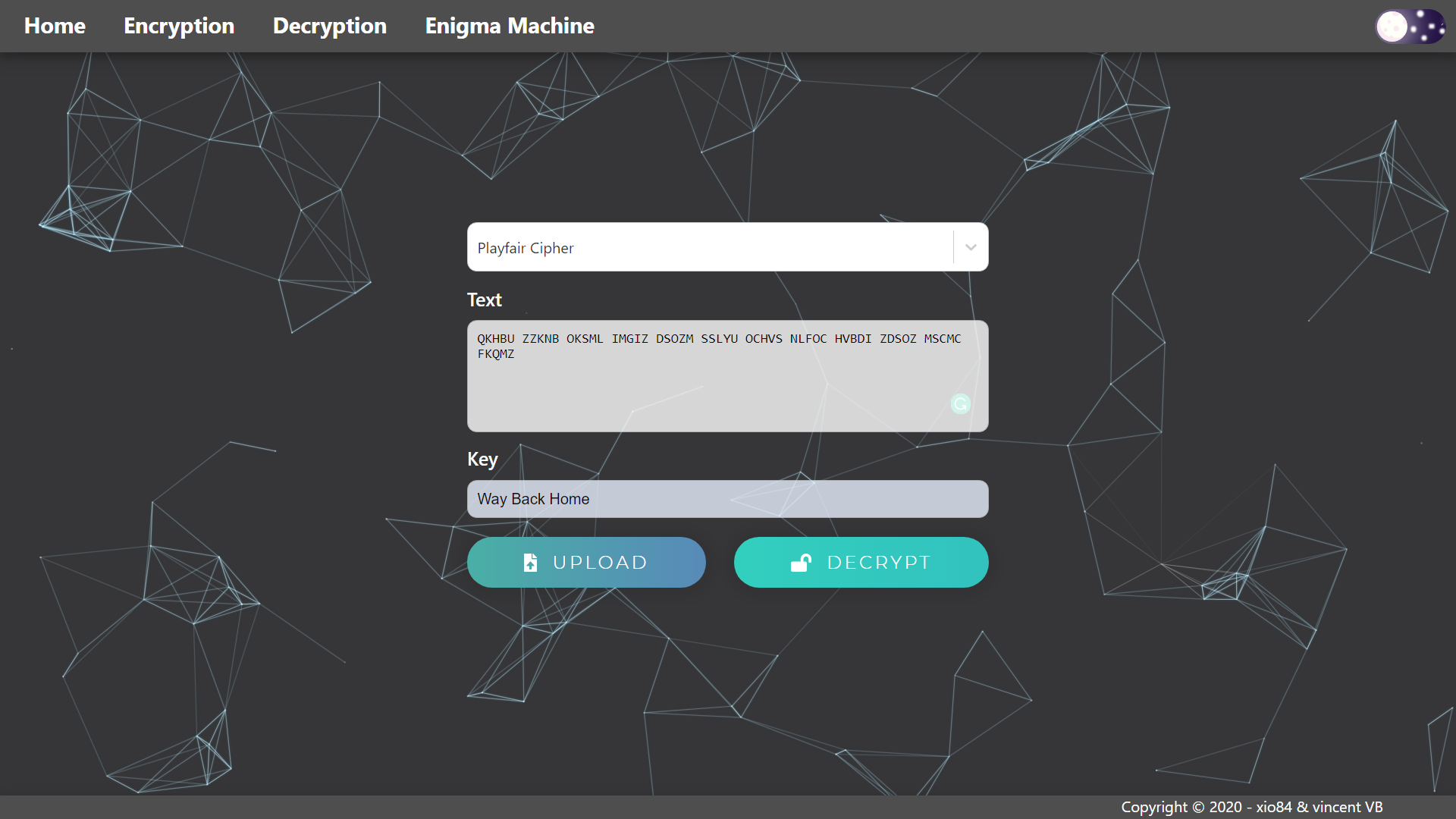Screen dimensions: 1456x819
Task: Click the upload file icon on UPLOAD
Action: [530, 562]
